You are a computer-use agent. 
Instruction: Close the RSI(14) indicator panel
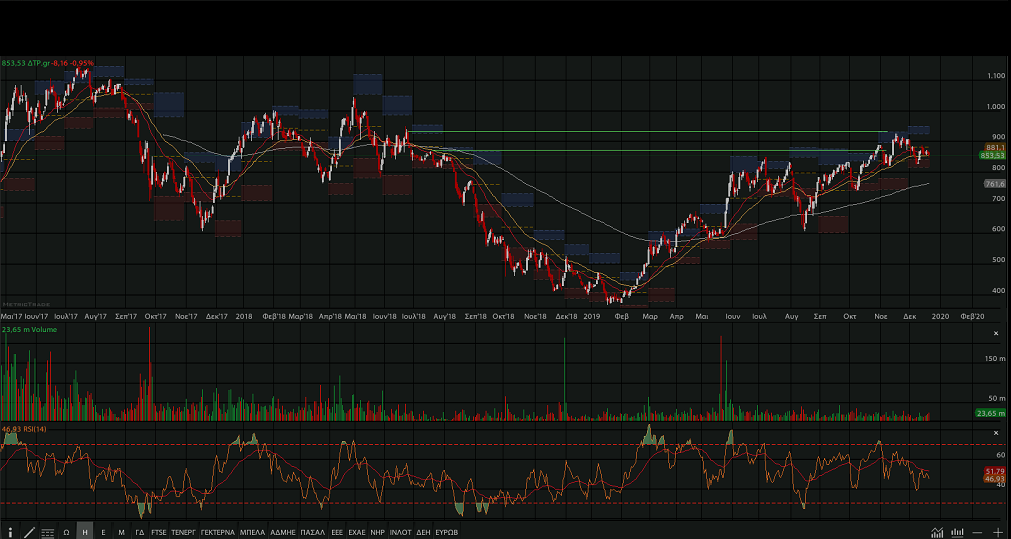(995, 433)
